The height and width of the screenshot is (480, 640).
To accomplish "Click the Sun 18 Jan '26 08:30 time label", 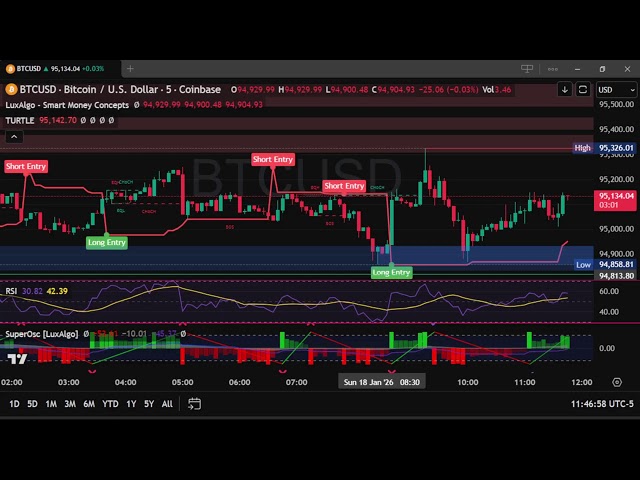I will tap(382, 382).
